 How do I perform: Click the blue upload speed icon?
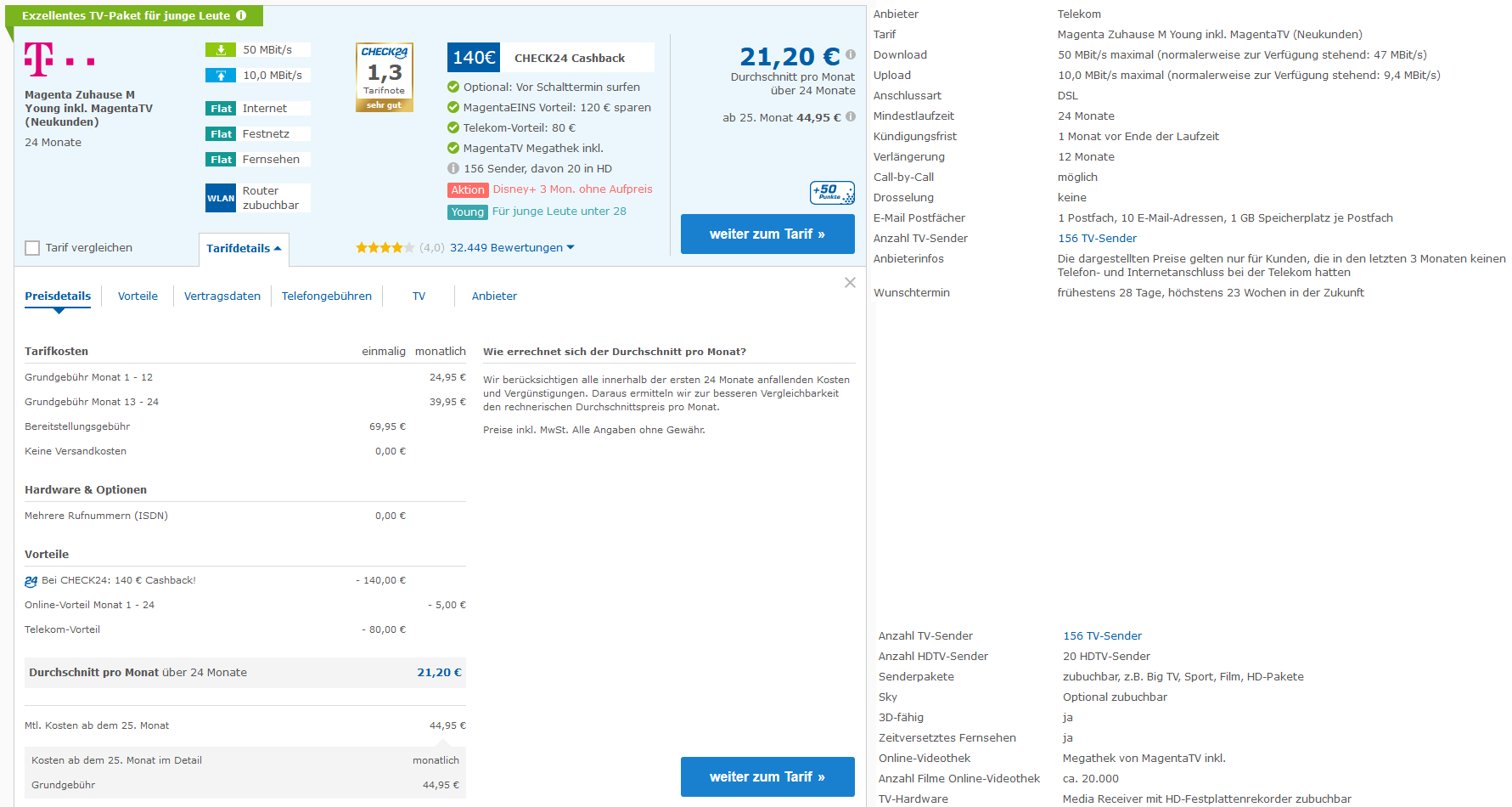point(221,76)
